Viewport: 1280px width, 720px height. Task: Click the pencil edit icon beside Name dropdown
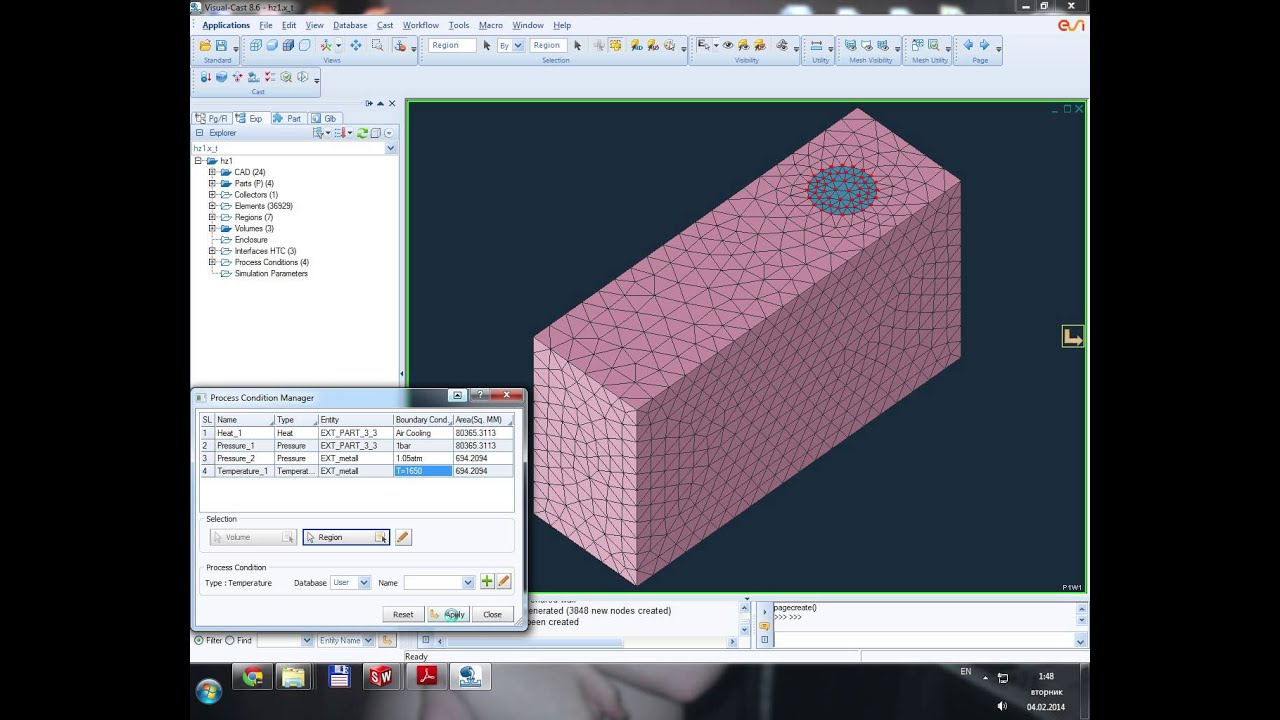coord(503,581)
